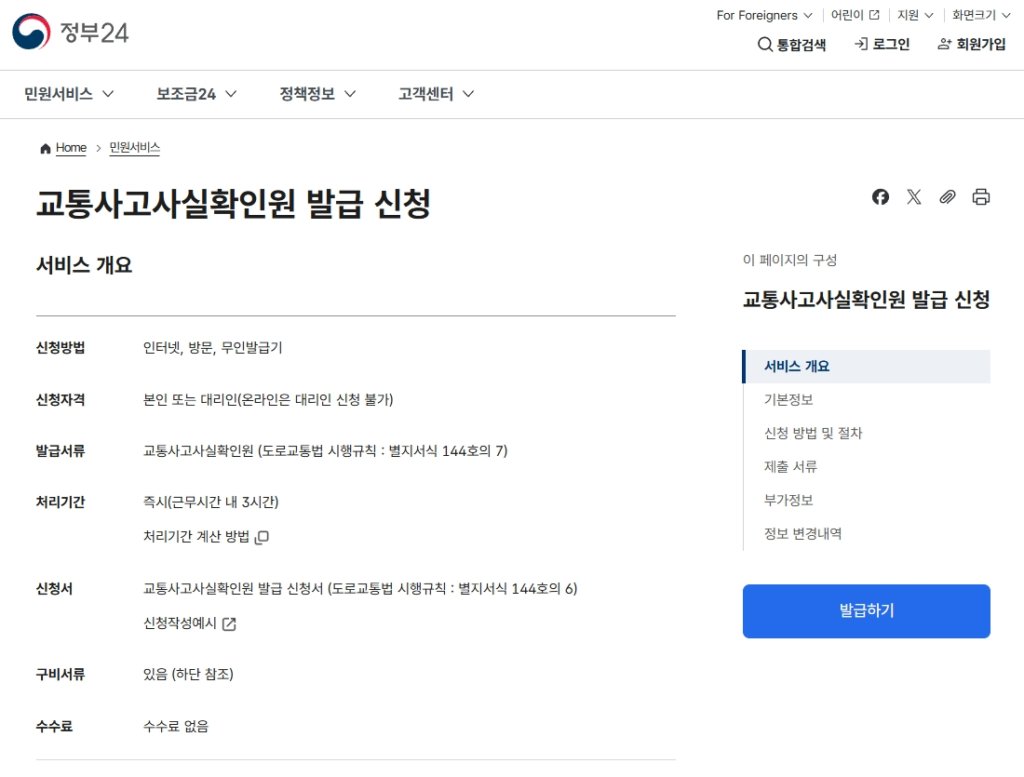Expand the For Foreigners dropdown
This screenshot has width=1024, height=777.
click(x=764, y=15)
